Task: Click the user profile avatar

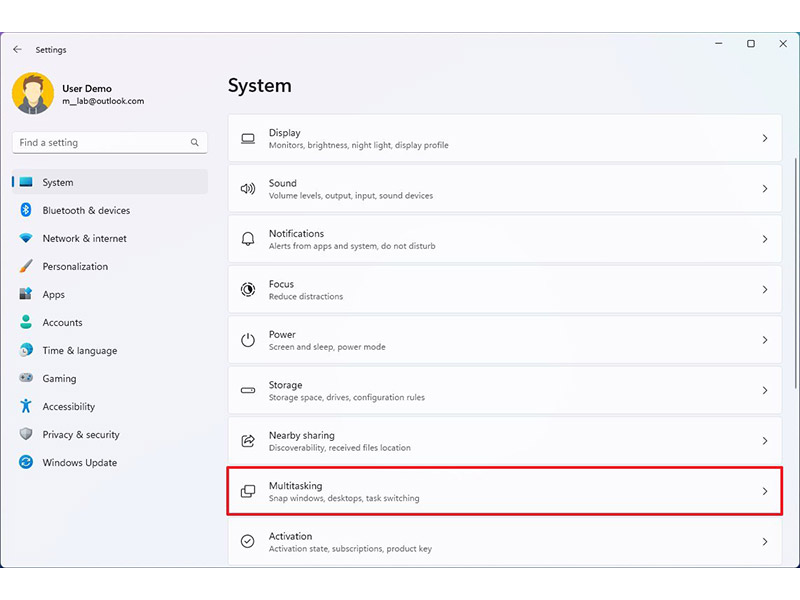Action: (33, 94)
